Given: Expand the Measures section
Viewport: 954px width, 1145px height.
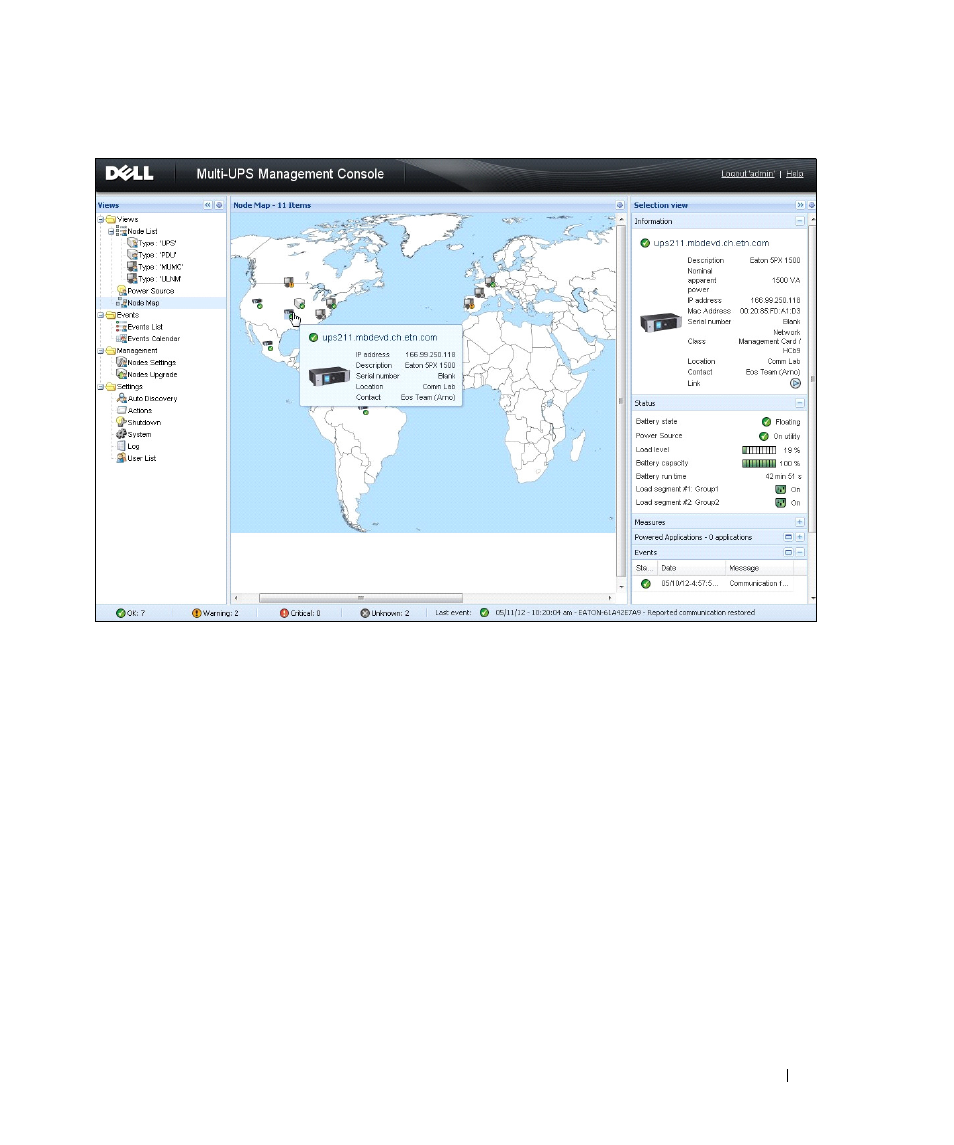Looking at the screenshot, I should pos(800,522).
